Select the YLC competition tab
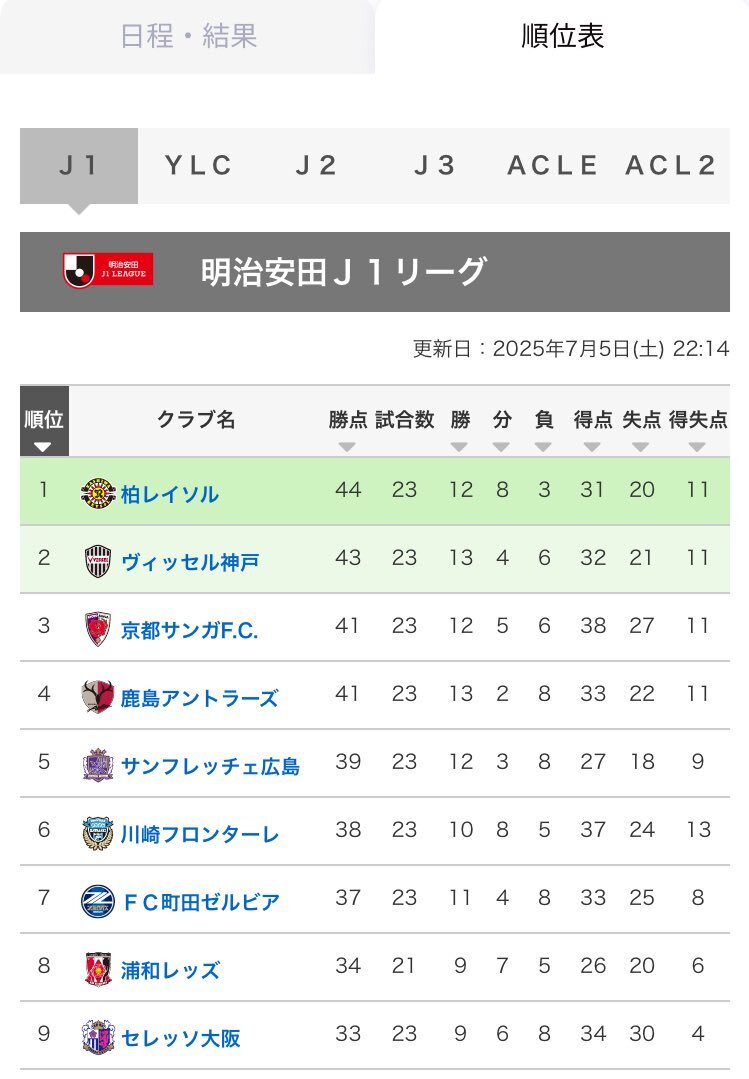This screenshot has width=749, height=1079. tap(198, 166)
